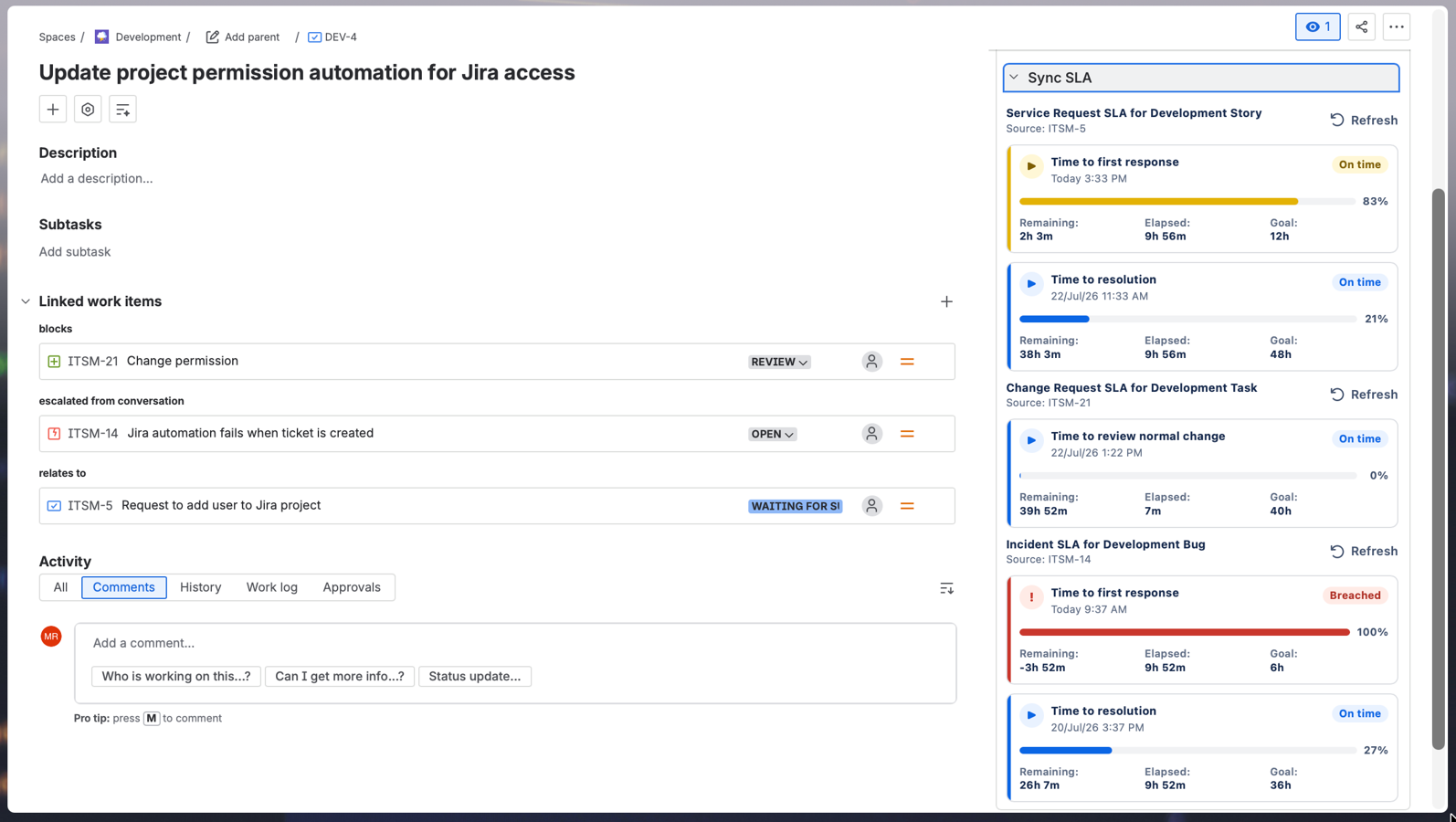Click the ITSM-14 incident type icon

(x=54, y=434)
